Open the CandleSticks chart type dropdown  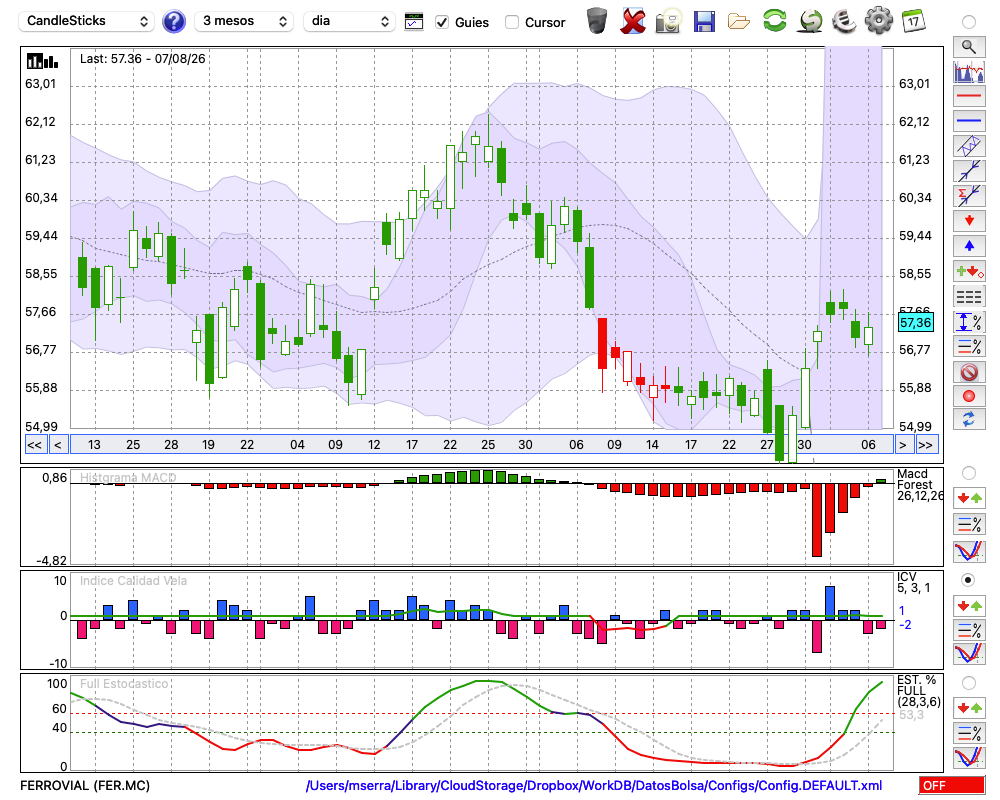tap(87, 21)
